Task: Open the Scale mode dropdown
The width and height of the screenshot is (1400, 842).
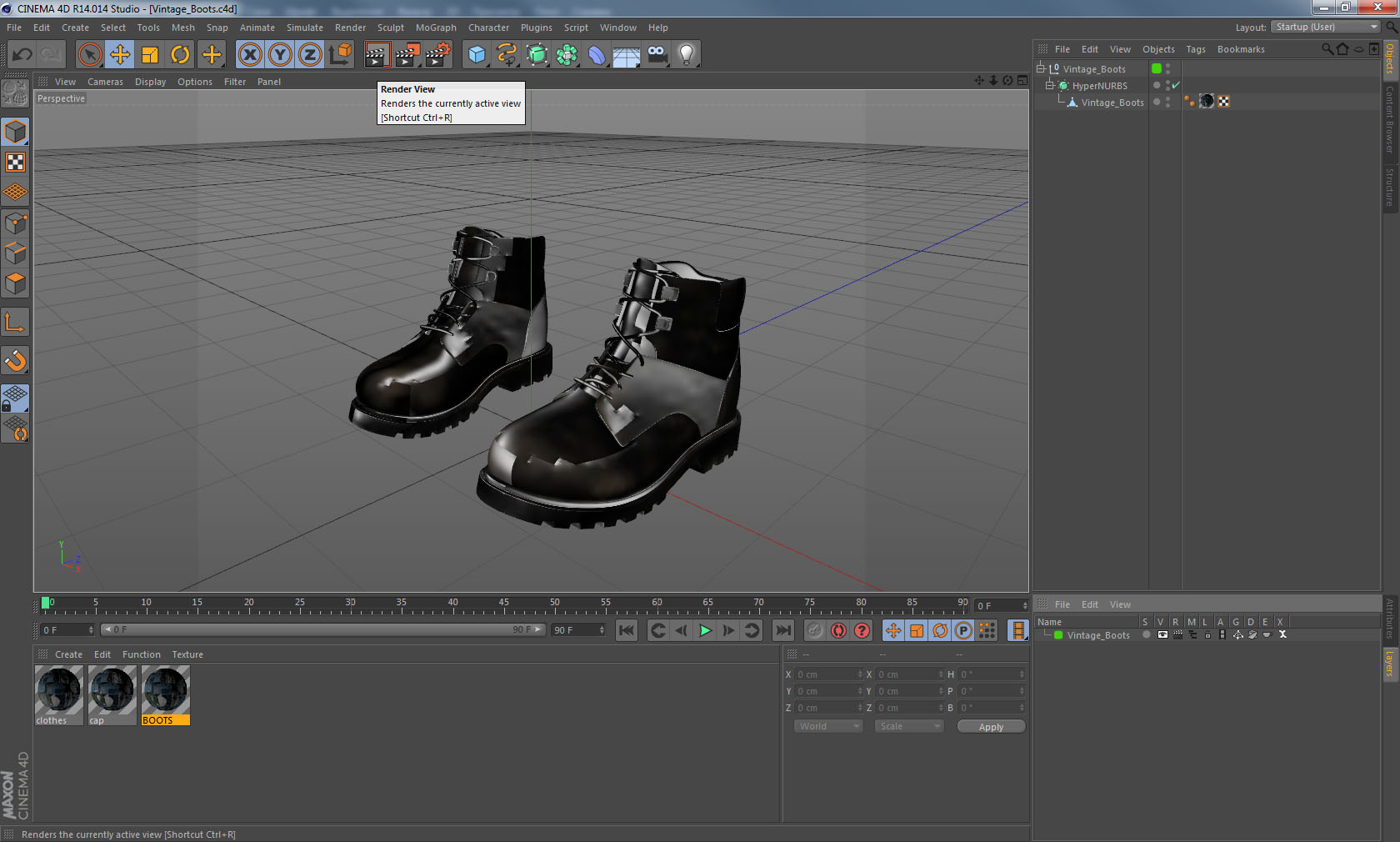Action: click(x=909, y=726)
